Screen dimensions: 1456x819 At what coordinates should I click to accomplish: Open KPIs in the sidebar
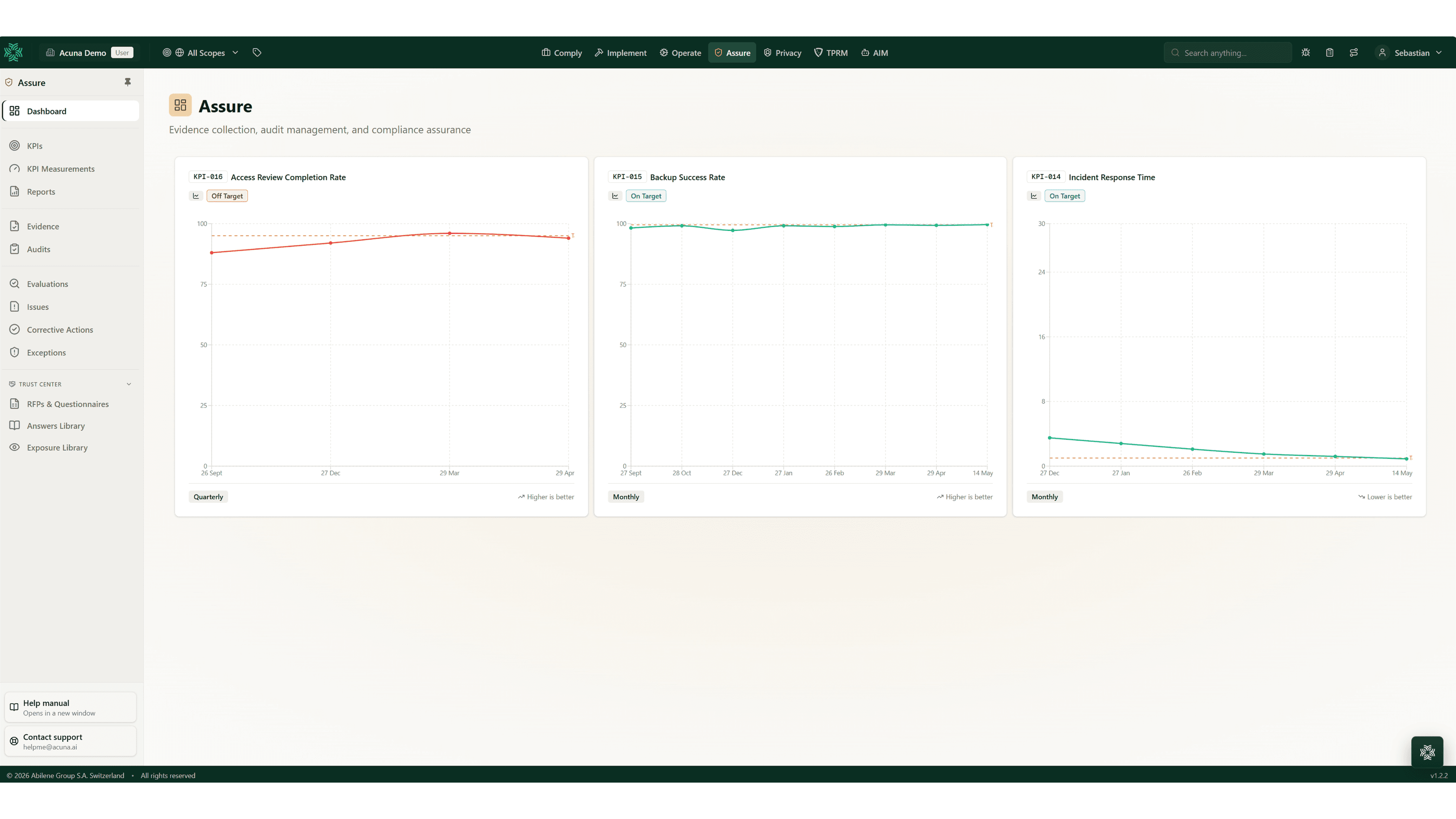click(71, 146)
